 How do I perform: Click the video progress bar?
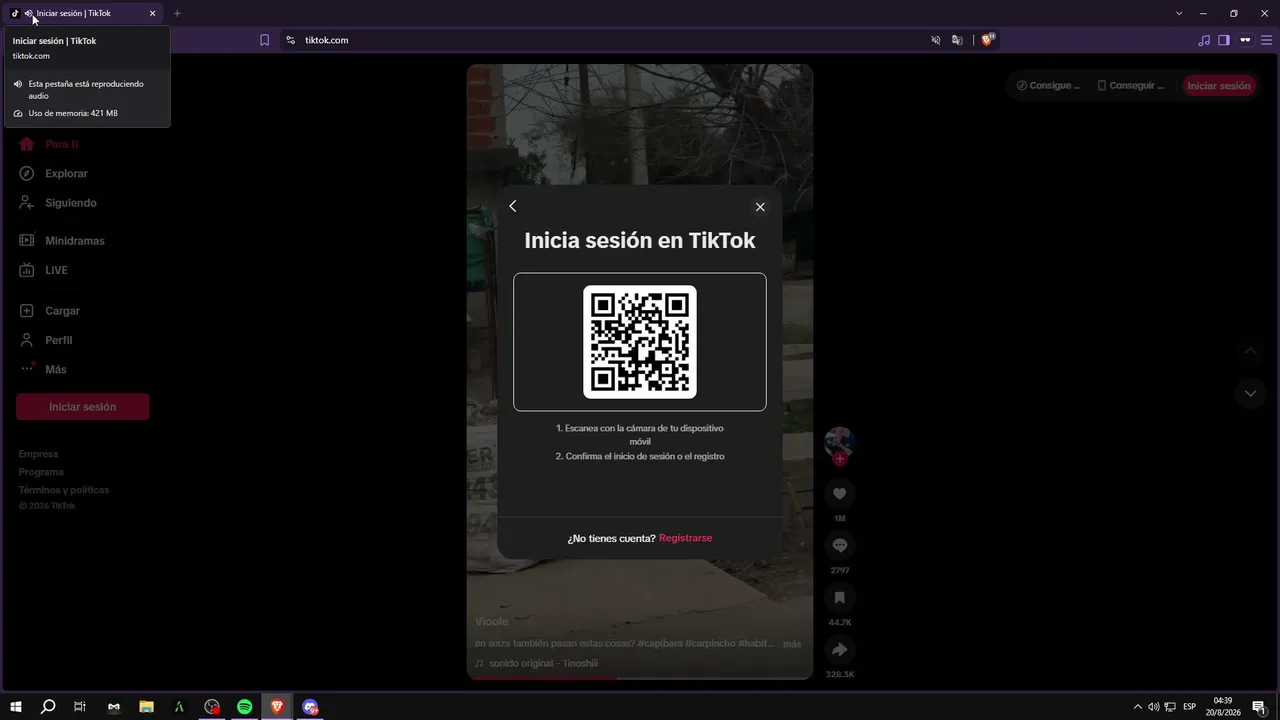[640, 678]
